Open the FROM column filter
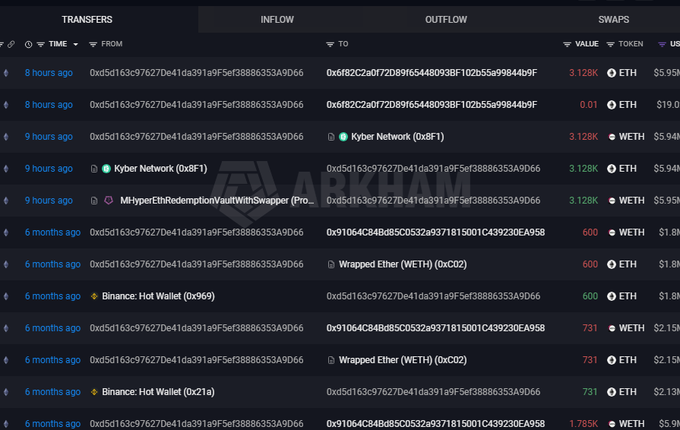Viewport: 680px width, 430px height. click(93, 44)
